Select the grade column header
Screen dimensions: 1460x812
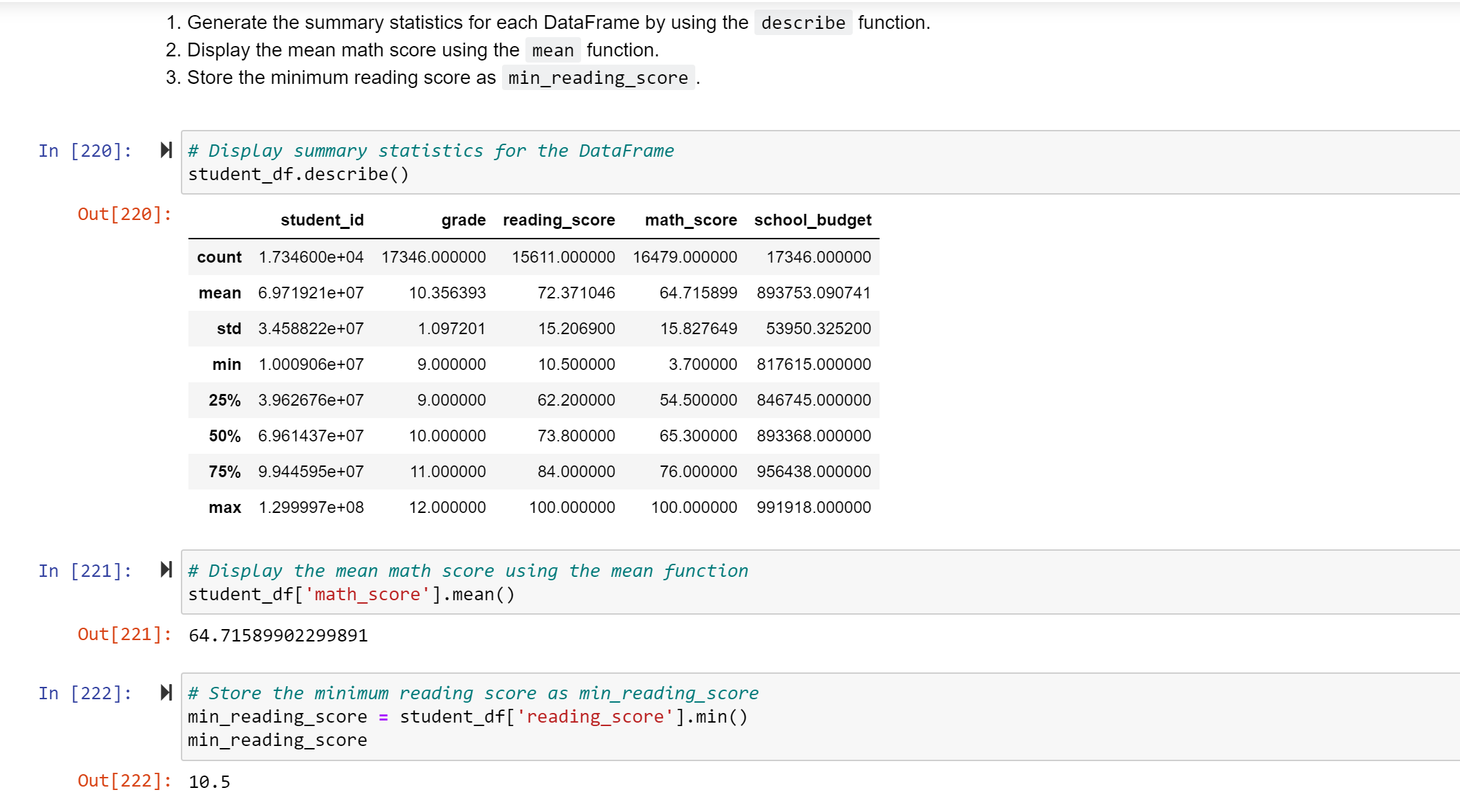tap(464, 220)
